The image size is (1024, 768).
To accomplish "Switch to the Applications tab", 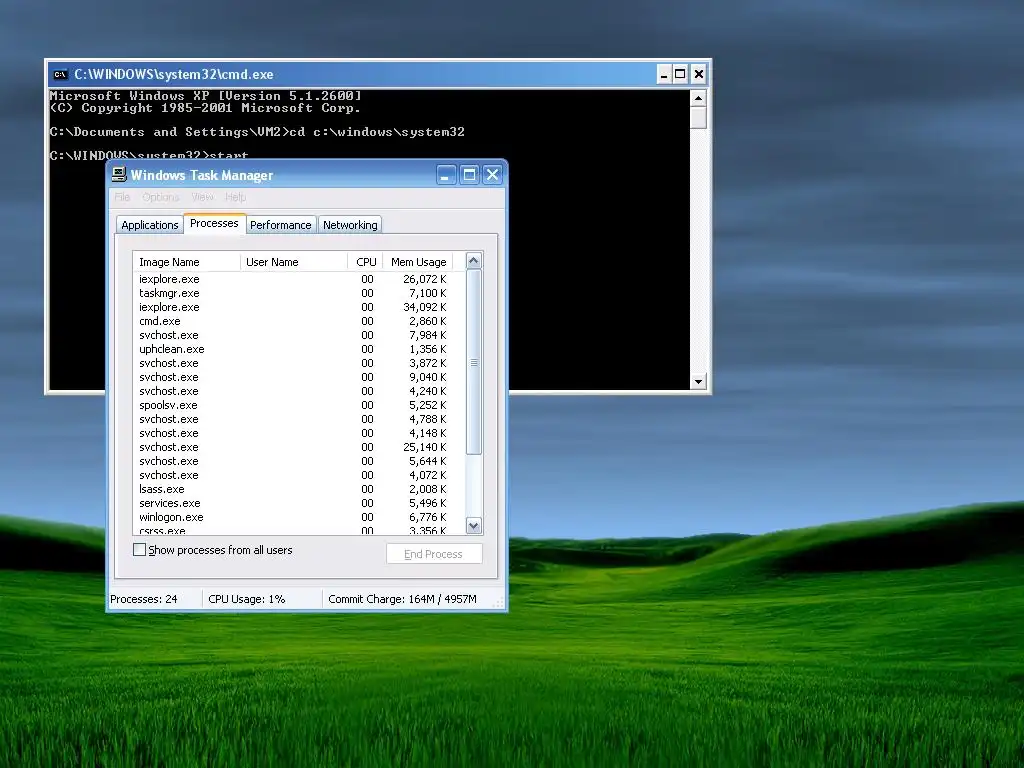I will click(150, 225).
